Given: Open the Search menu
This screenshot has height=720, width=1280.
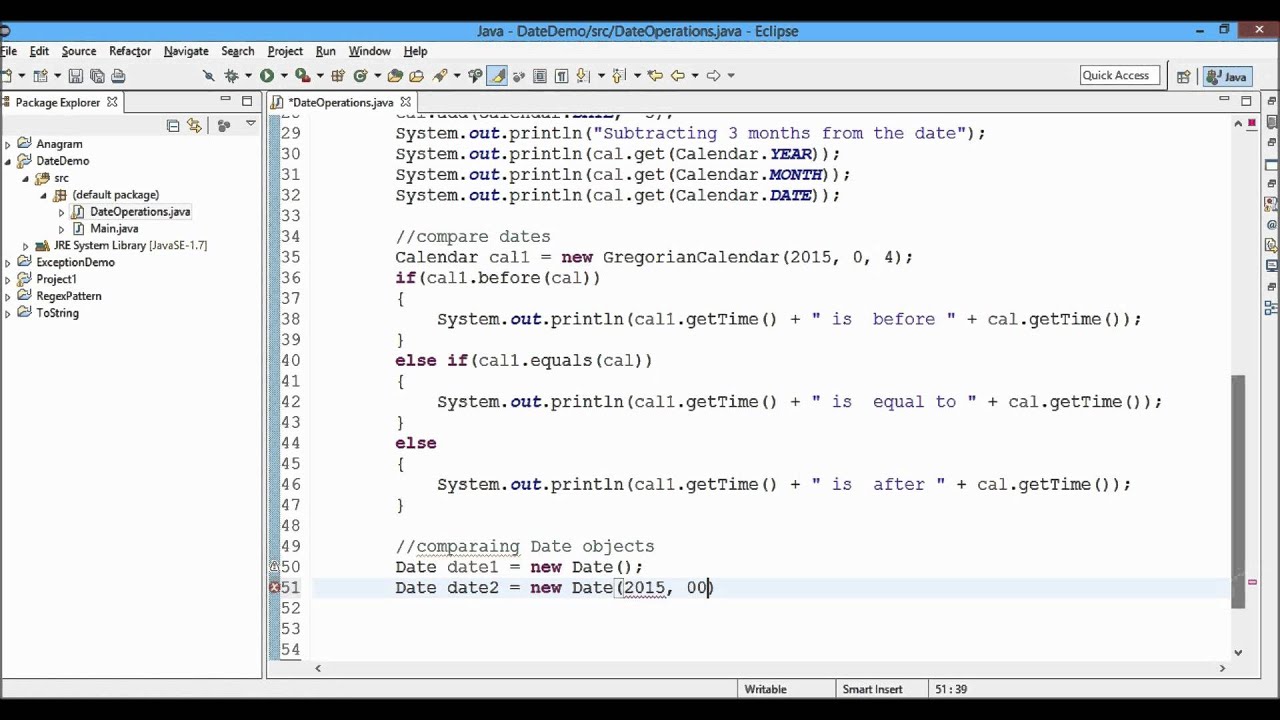Looking at the screenshot, I should click(x=237, y=51).
